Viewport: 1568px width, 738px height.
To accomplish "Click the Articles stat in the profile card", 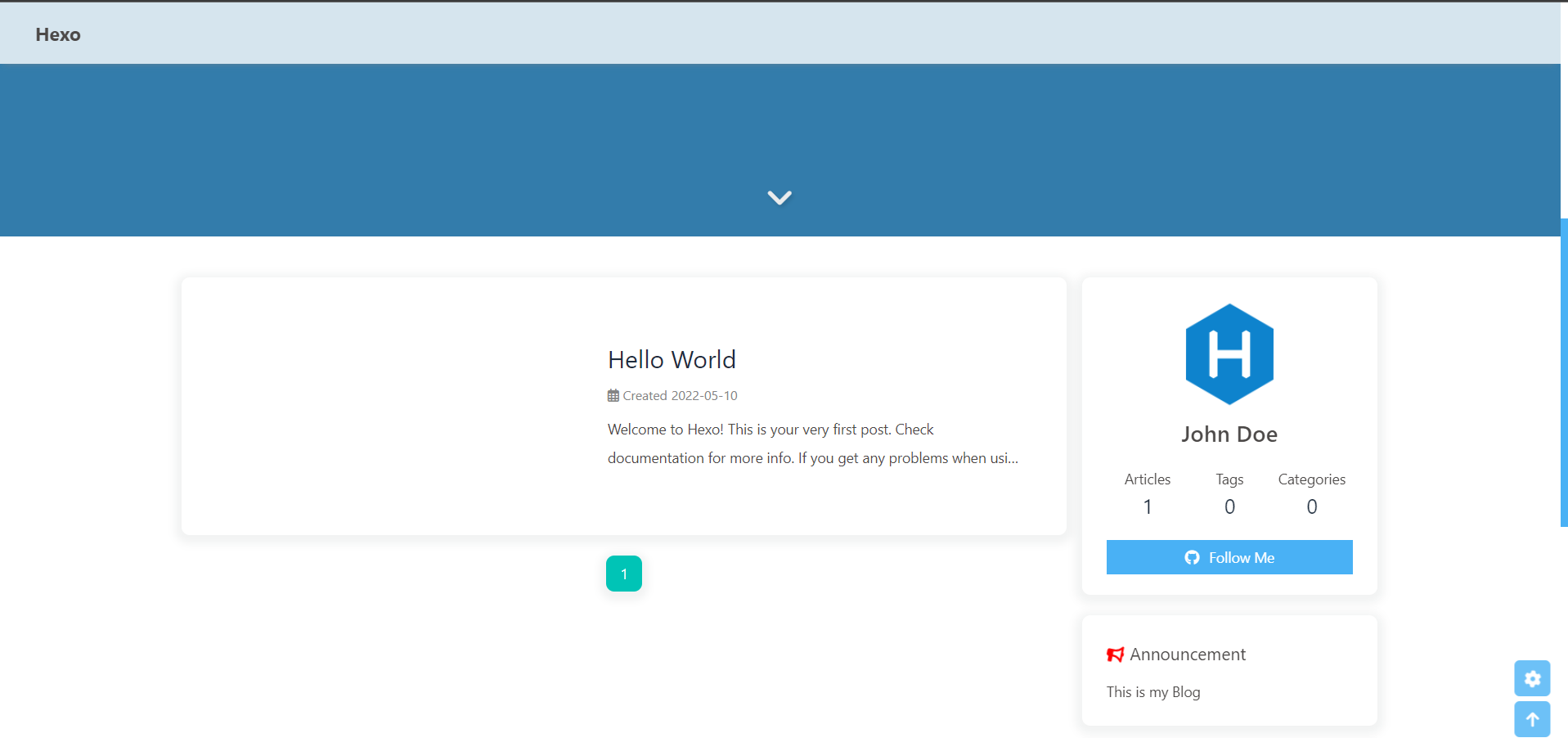I will point(1146,493).
